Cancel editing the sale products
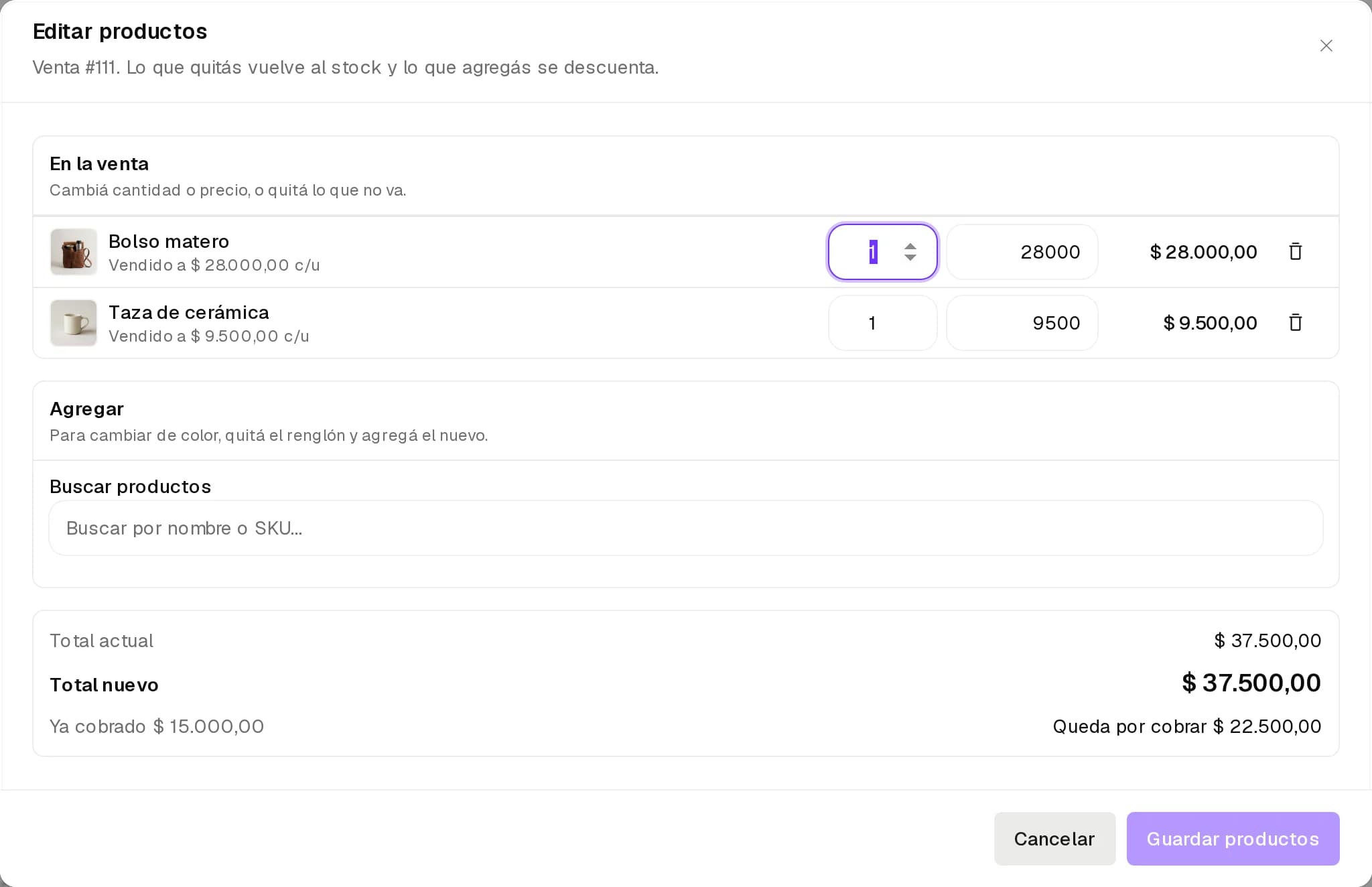The image size is (1372, 887). pyautogui.click(x=1054, y=839)
